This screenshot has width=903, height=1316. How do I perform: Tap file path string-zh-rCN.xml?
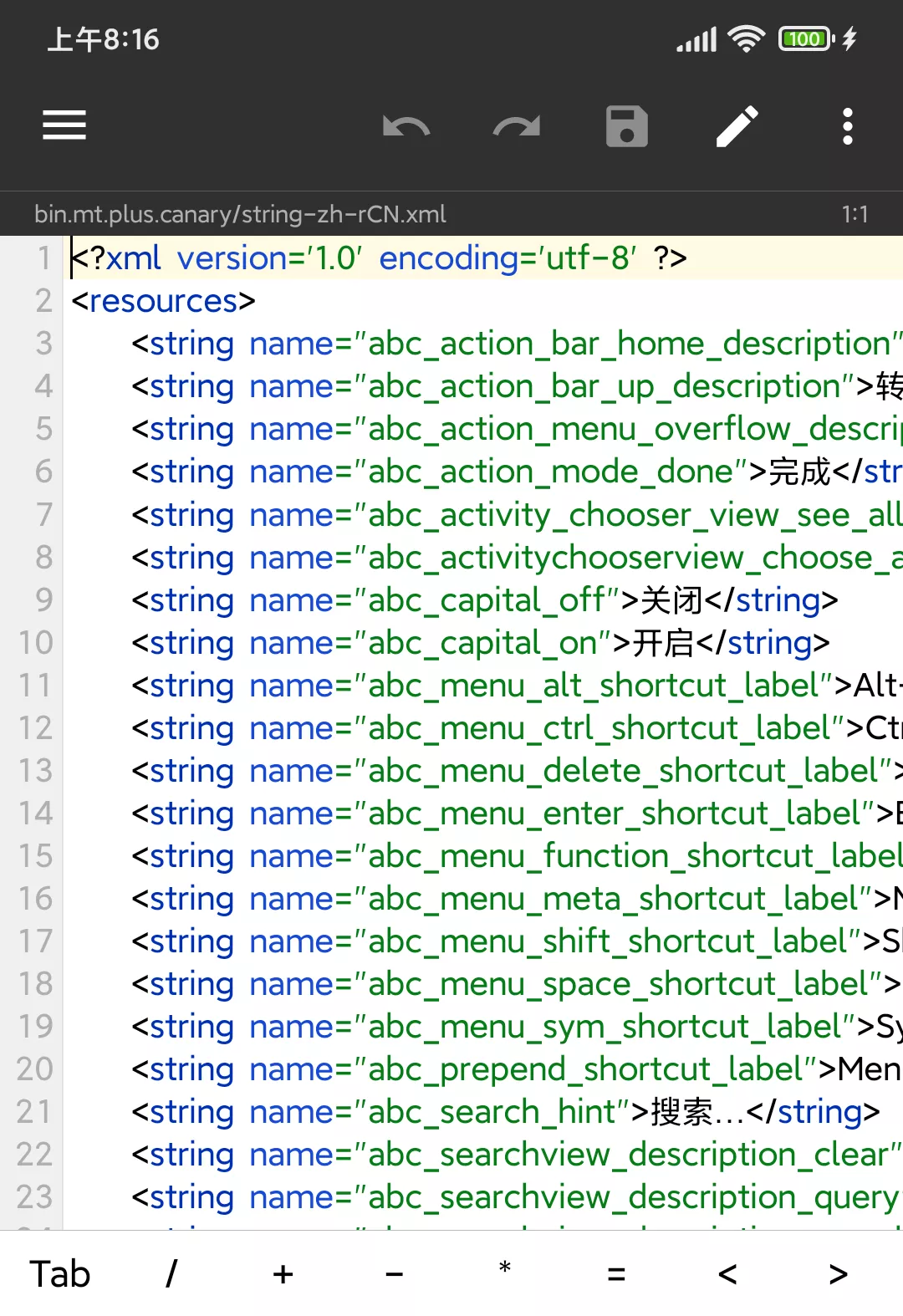240,214
